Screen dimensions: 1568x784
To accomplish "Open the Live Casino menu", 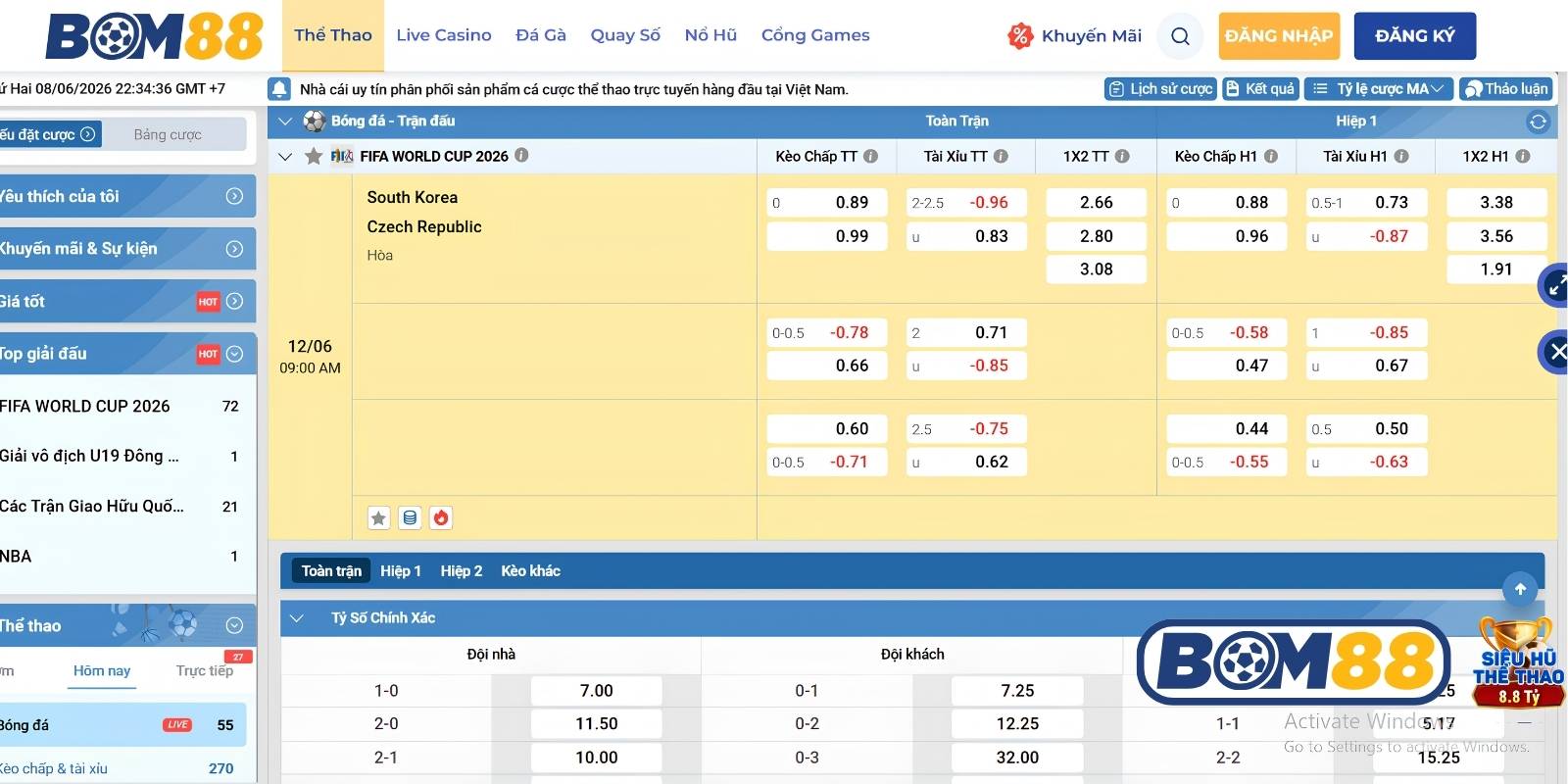I will click(x=444, y=35).
